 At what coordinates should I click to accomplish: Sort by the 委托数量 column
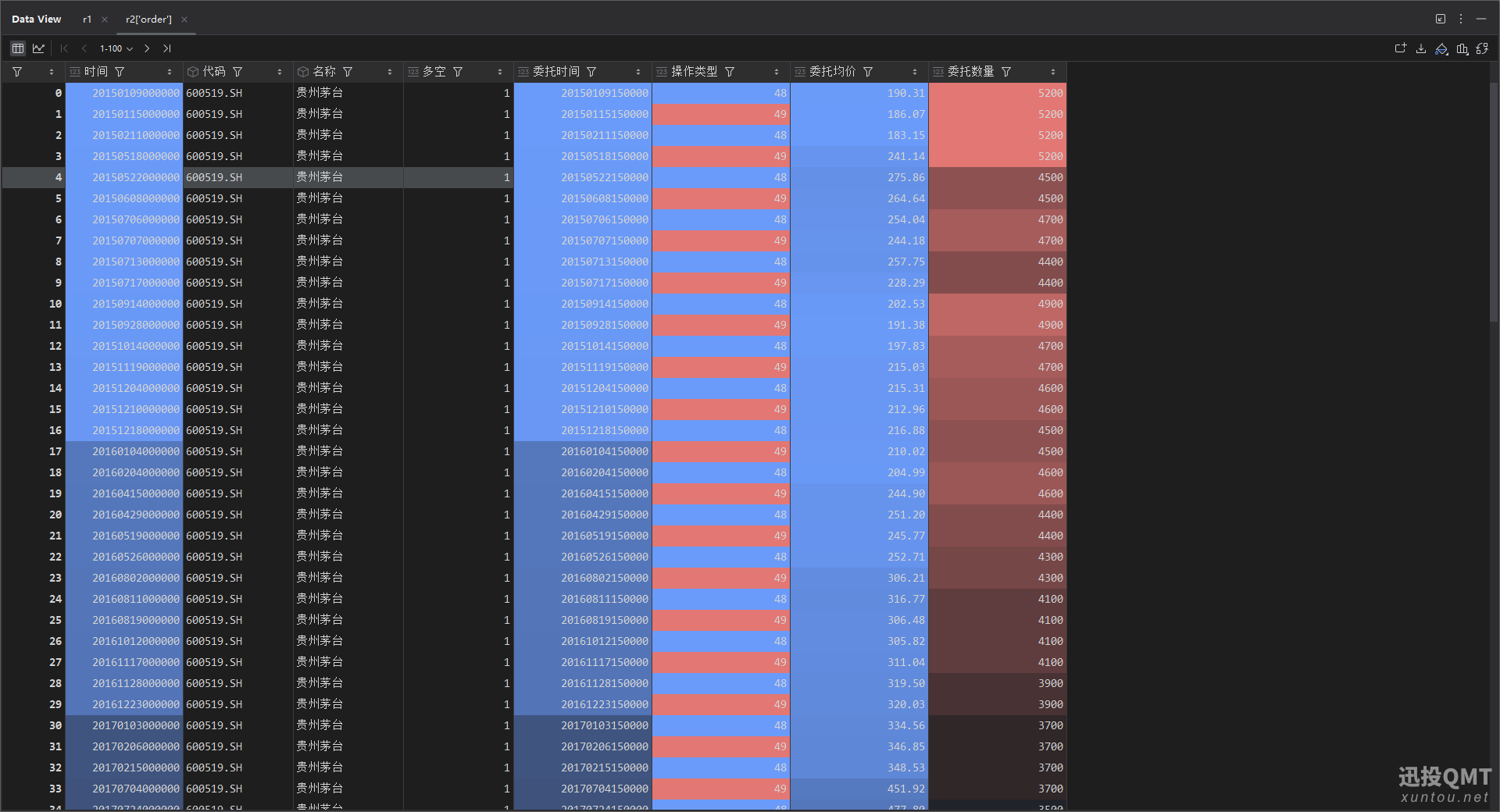(1053, 72)
